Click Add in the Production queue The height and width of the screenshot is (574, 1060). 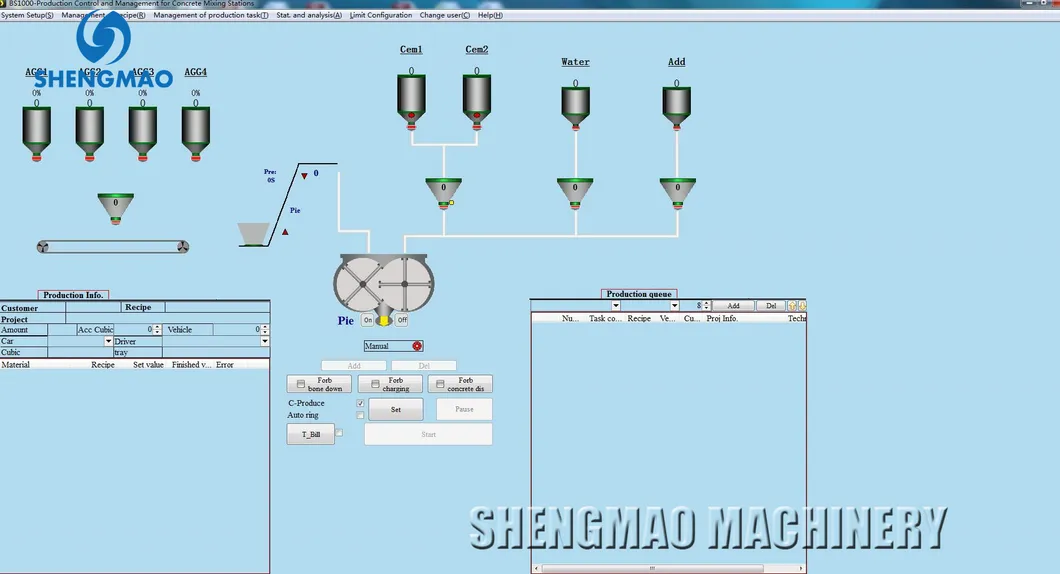[733, 306]
